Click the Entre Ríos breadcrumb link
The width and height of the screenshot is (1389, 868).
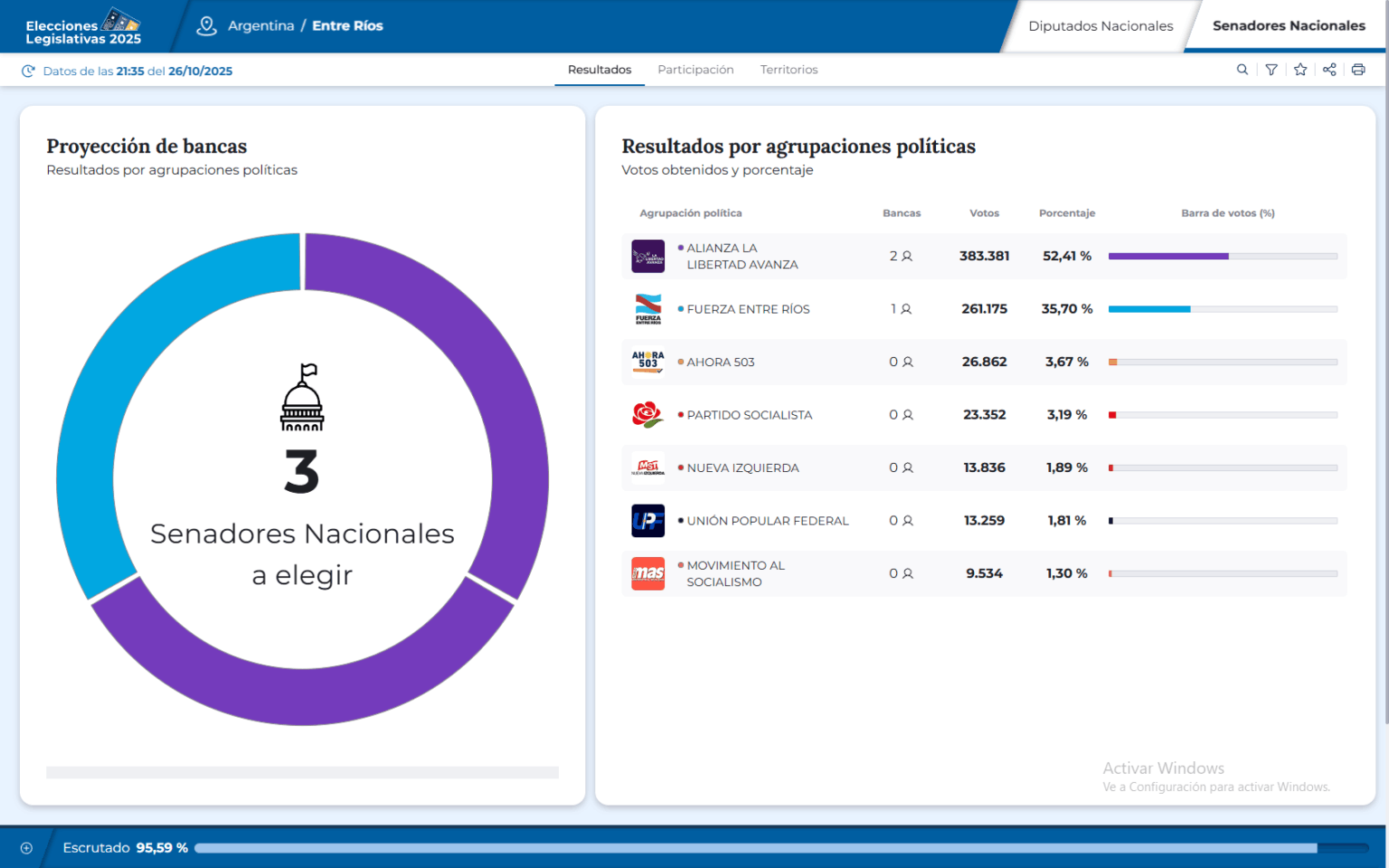point(347,26)
